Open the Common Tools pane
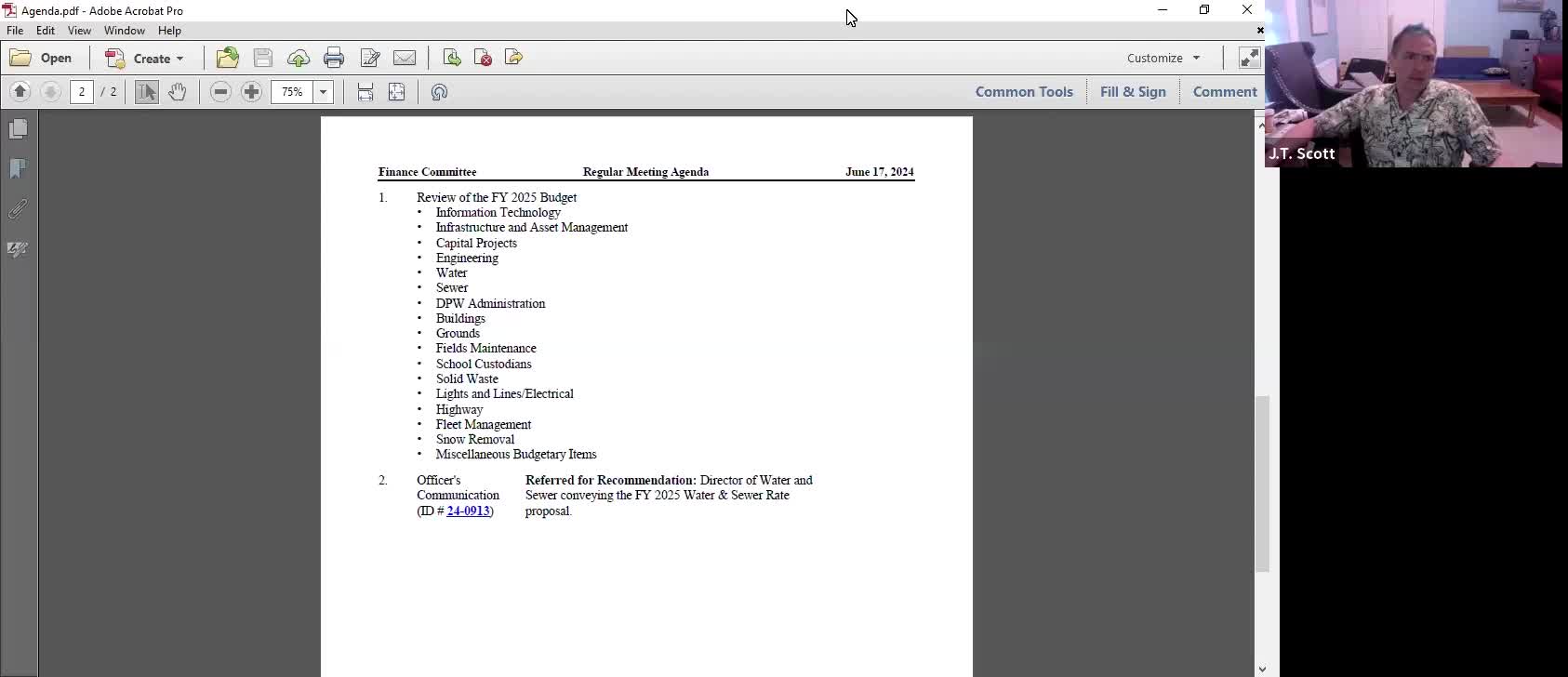This screenshot has height=677, width=1568. pos(1024,92)
